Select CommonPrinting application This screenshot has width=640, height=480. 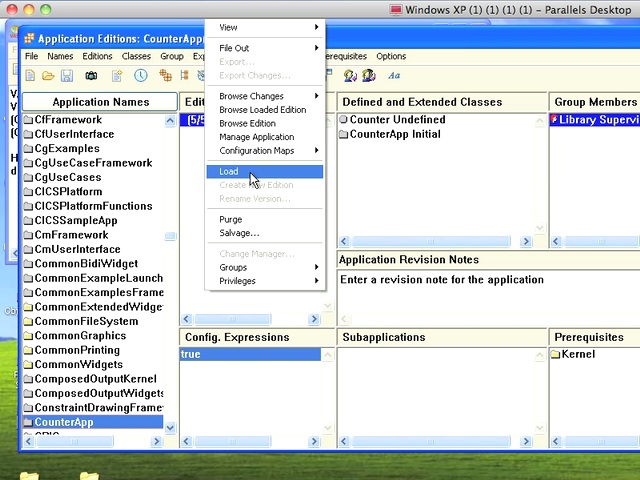[x=93, y=350]
